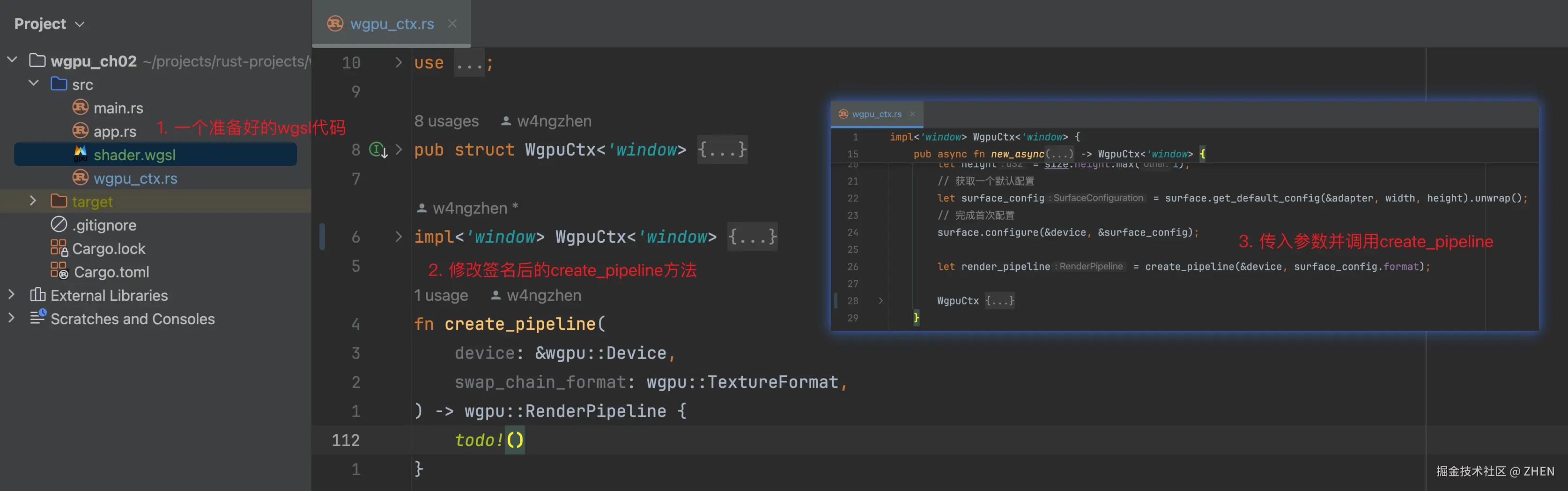1568x491 pixels.
Task: Click the 1 usage hint above create_pipeline
Action: coord(441,296)
